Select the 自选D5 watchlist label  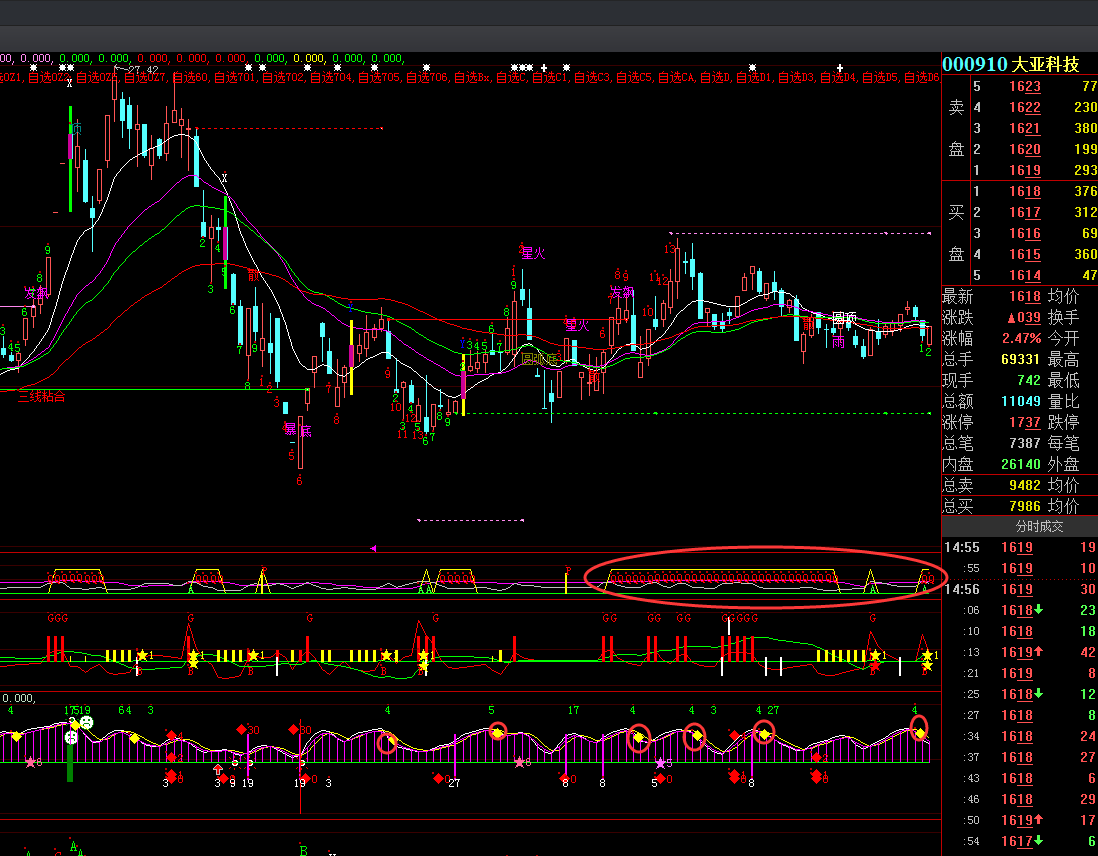click(x=880, y=77)
